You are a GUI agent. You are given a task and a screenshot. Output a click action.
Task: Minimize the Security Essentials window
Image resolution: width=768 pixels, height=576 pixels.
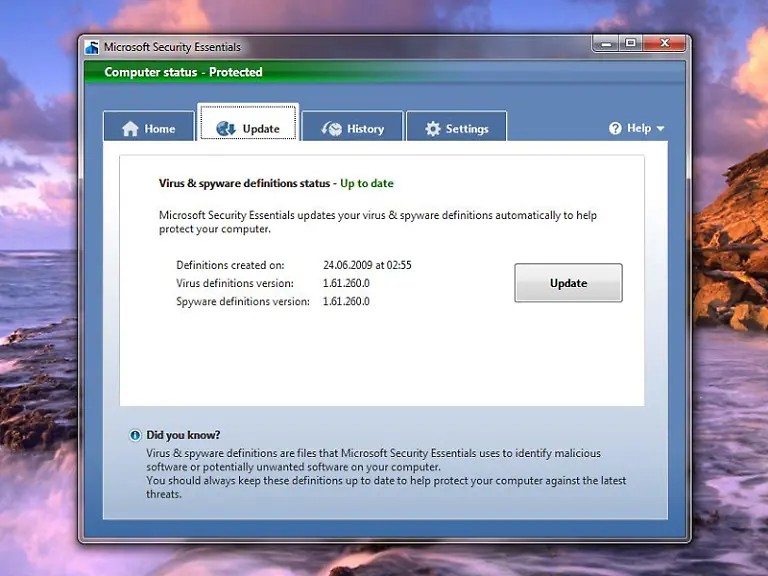606,43
